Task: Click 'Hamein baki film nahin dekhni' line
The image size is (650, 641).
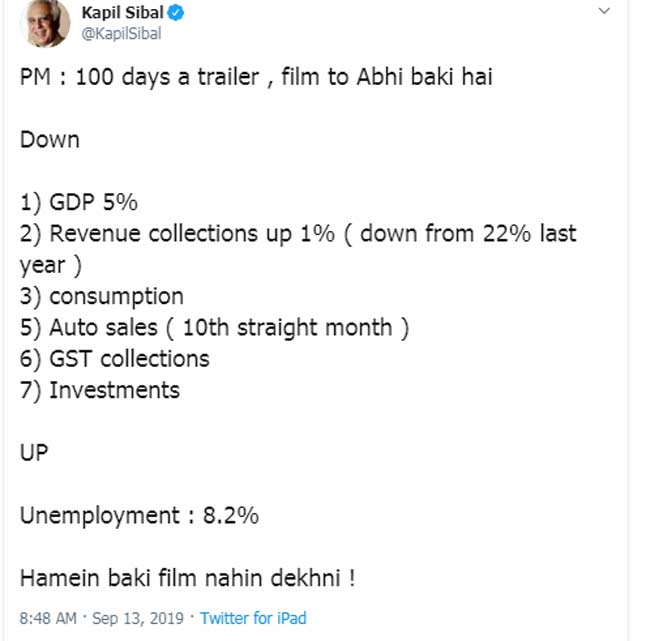Action: pos(188,578)
